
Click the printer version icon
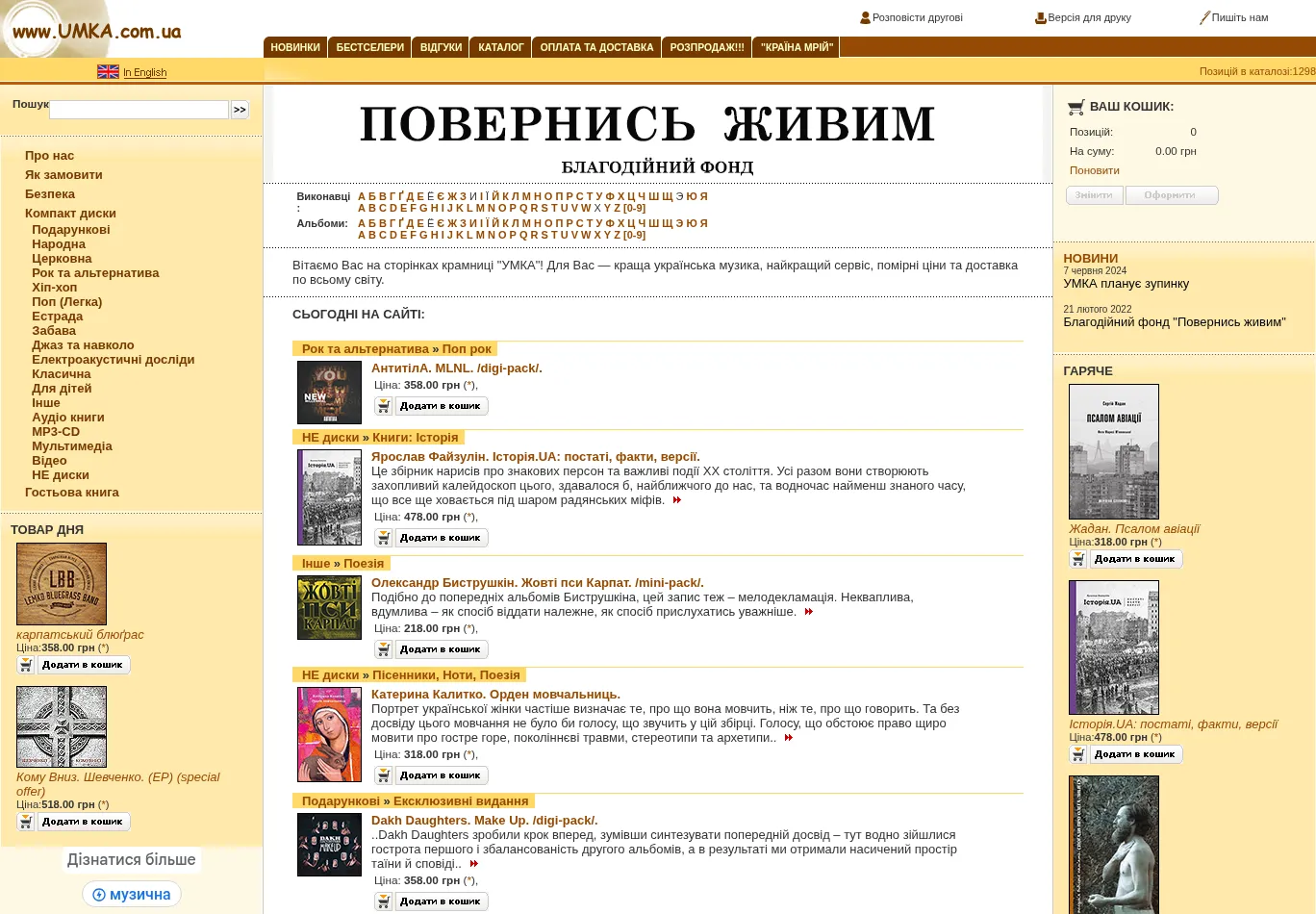pyautogui.click(x=1040, y=17)
